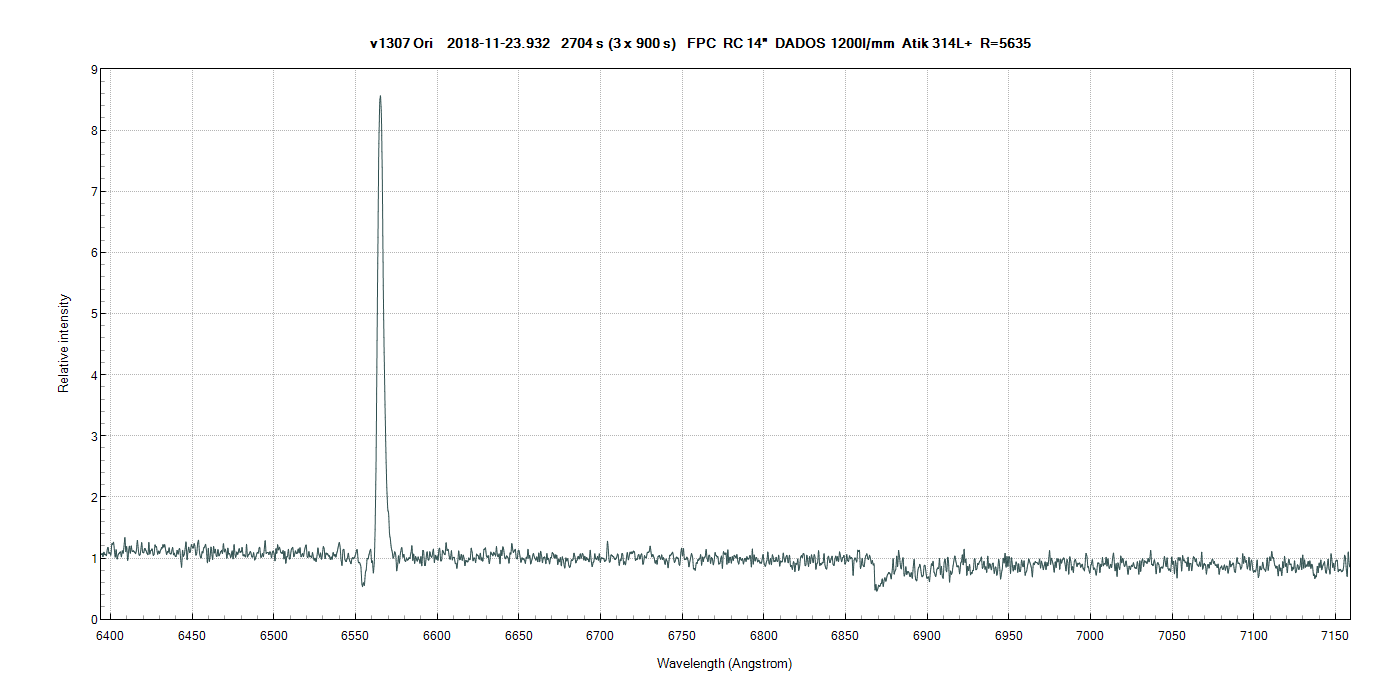Click the 1 tick label on the y-axis
1400x700 pixels.
pos(93,558)
